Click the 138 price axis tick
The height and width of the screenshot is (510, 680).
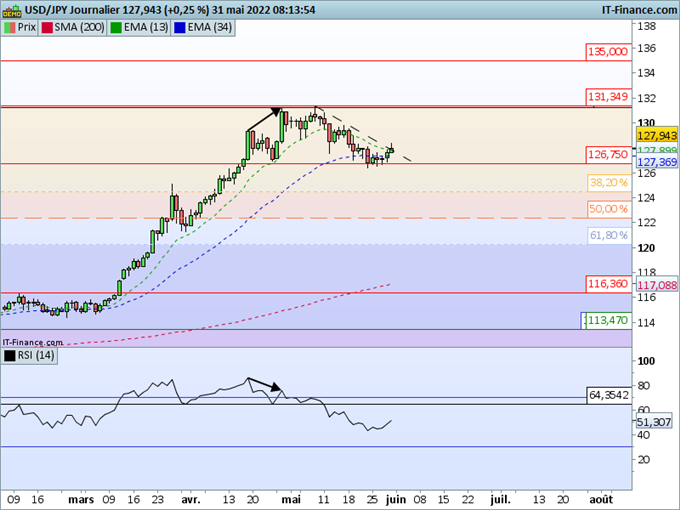point(646,26)
